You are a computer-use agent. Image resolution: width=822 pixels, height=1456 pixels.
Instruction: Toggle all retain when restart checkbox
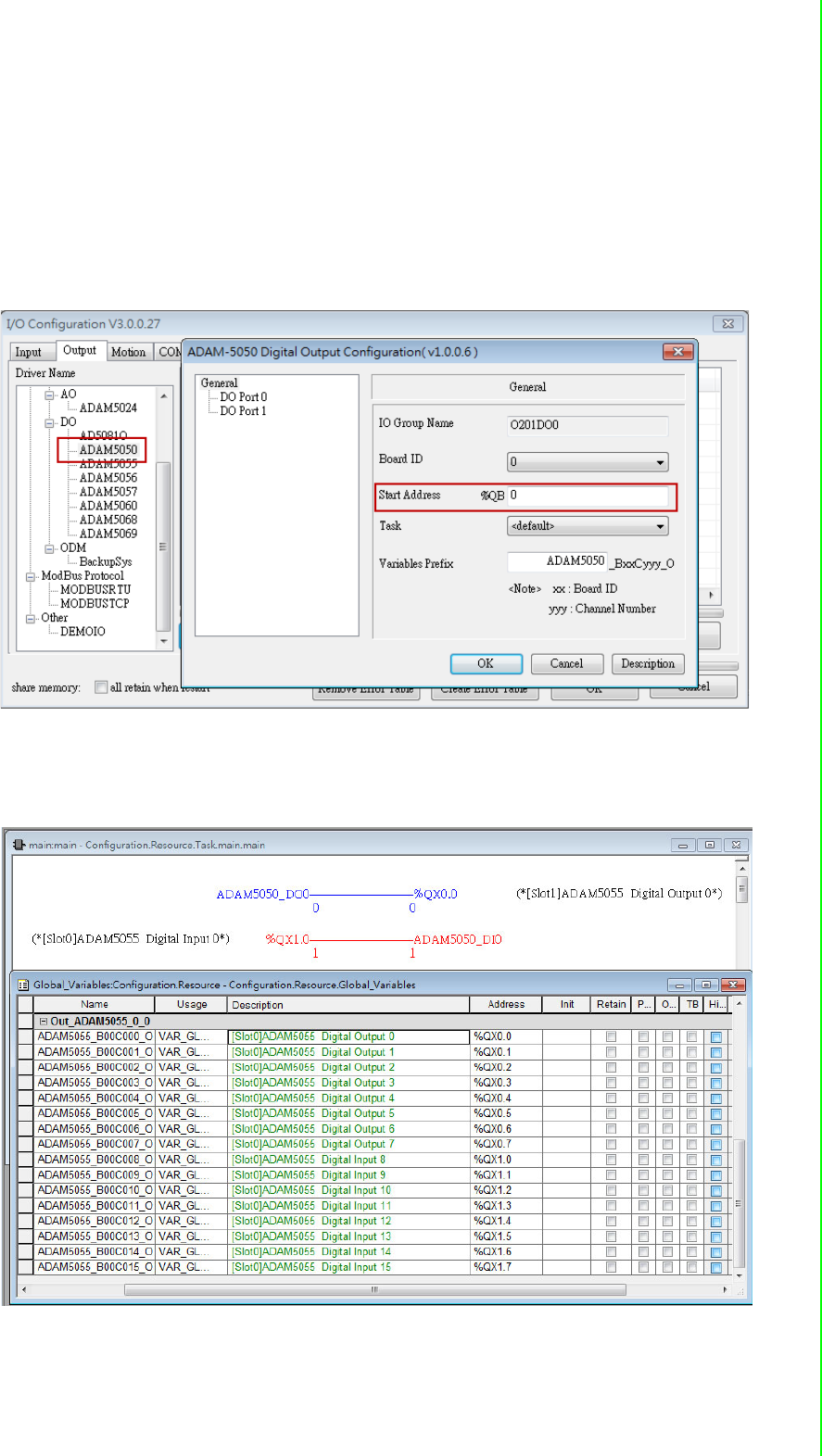(101, 687)
